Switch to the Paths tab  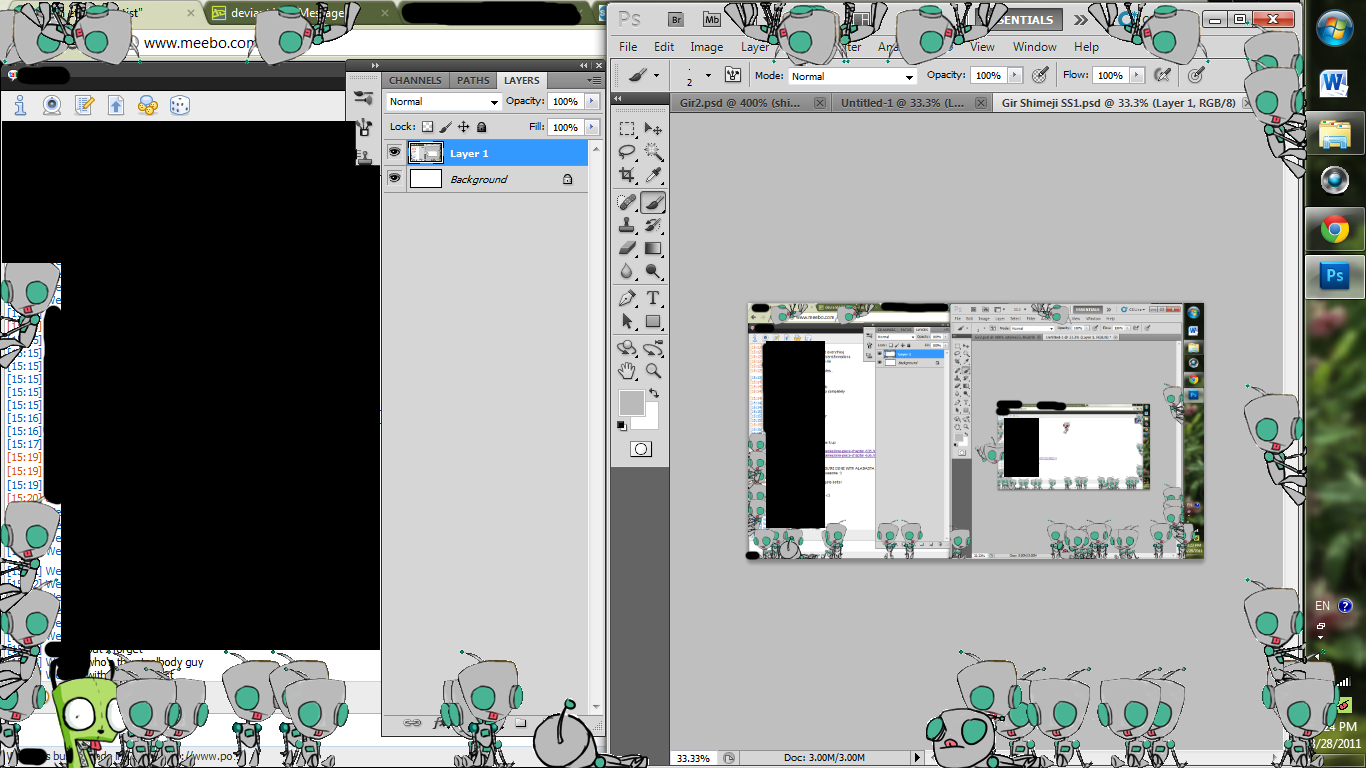click(x=473, y=80)
